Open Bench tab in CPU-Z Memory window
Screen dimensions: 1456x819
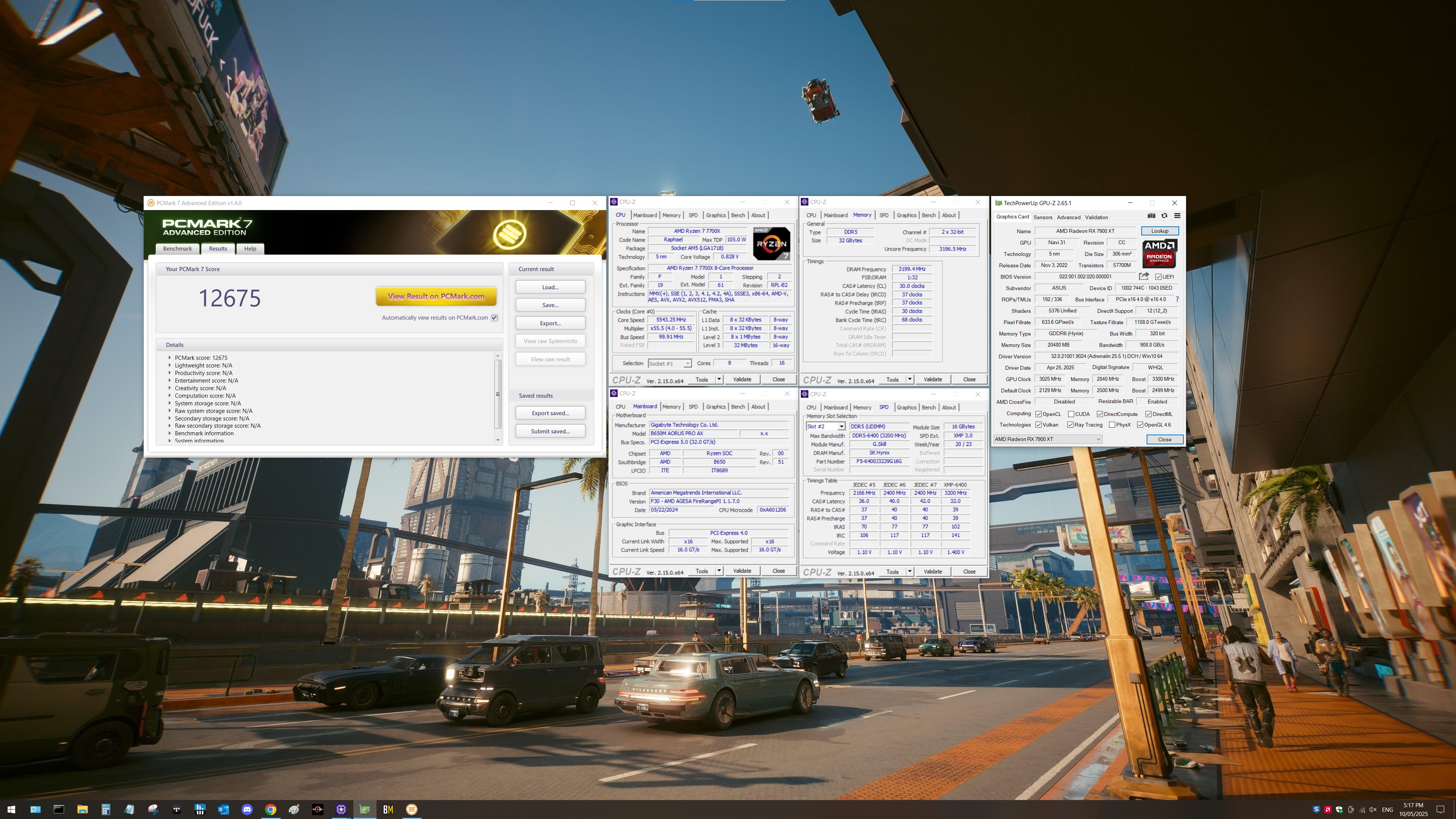click(929, 215)
